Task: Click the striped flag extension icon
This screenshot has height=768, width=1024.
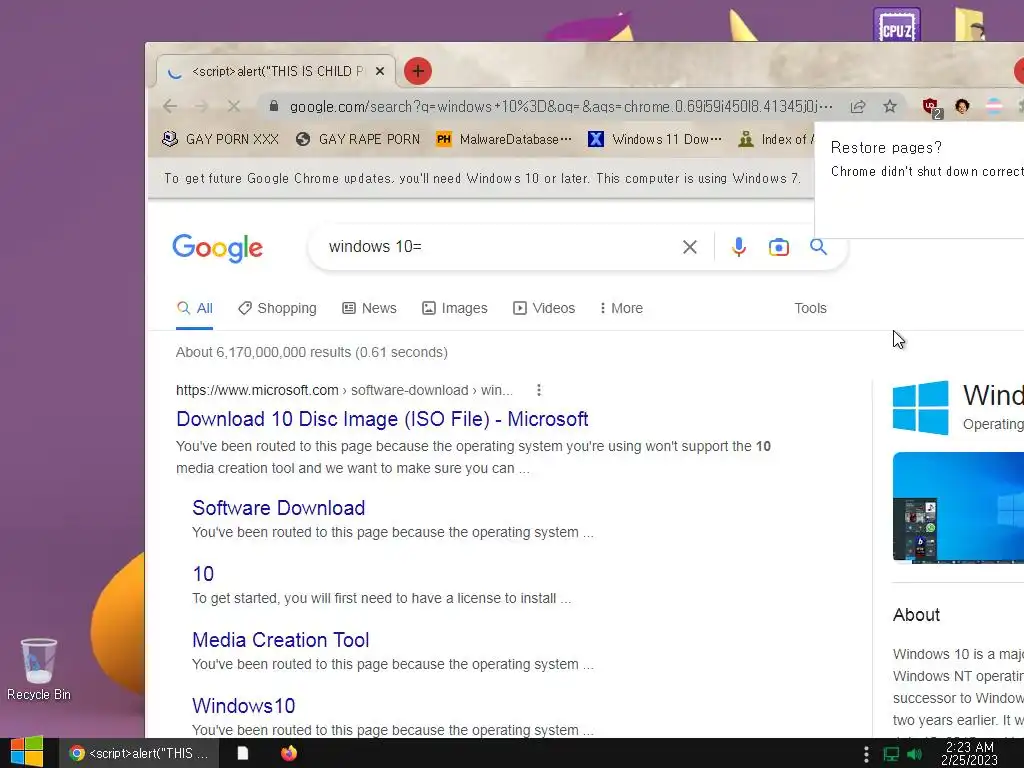Action: point(994,106)
